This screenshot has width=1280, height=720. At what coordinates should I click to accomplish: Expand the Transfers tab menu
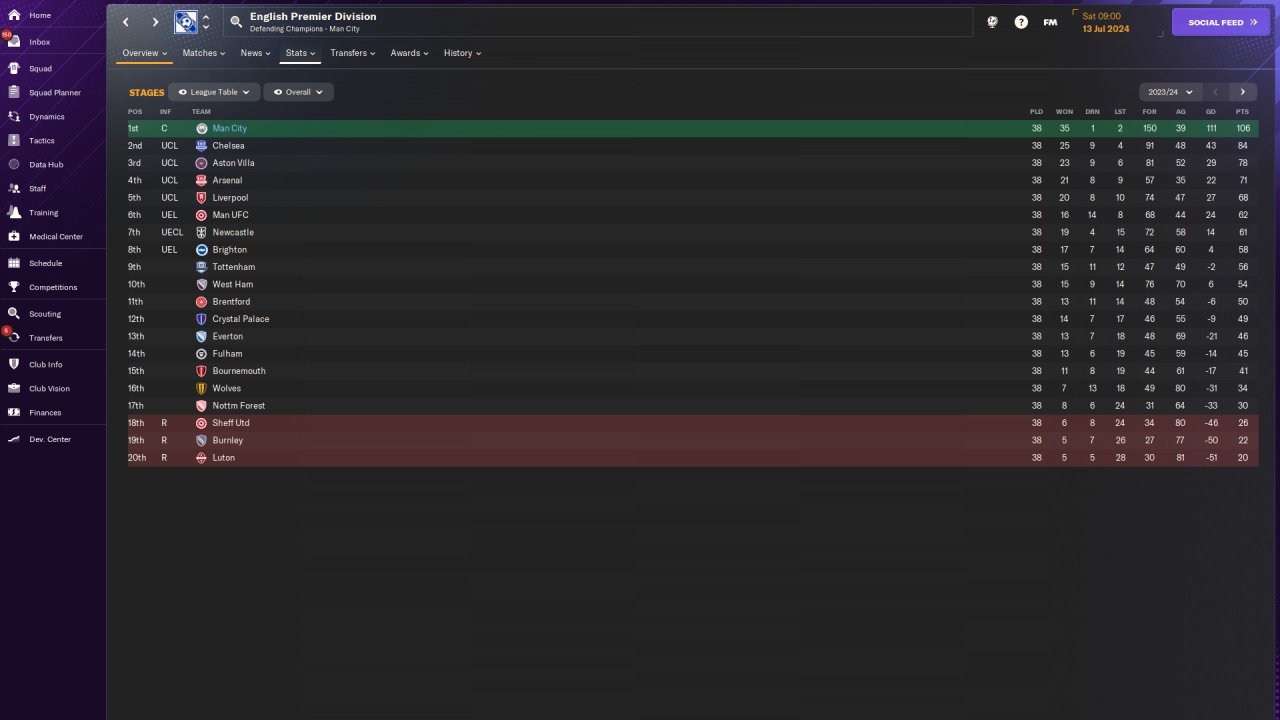pyautogui.click(x=353, y=53)
